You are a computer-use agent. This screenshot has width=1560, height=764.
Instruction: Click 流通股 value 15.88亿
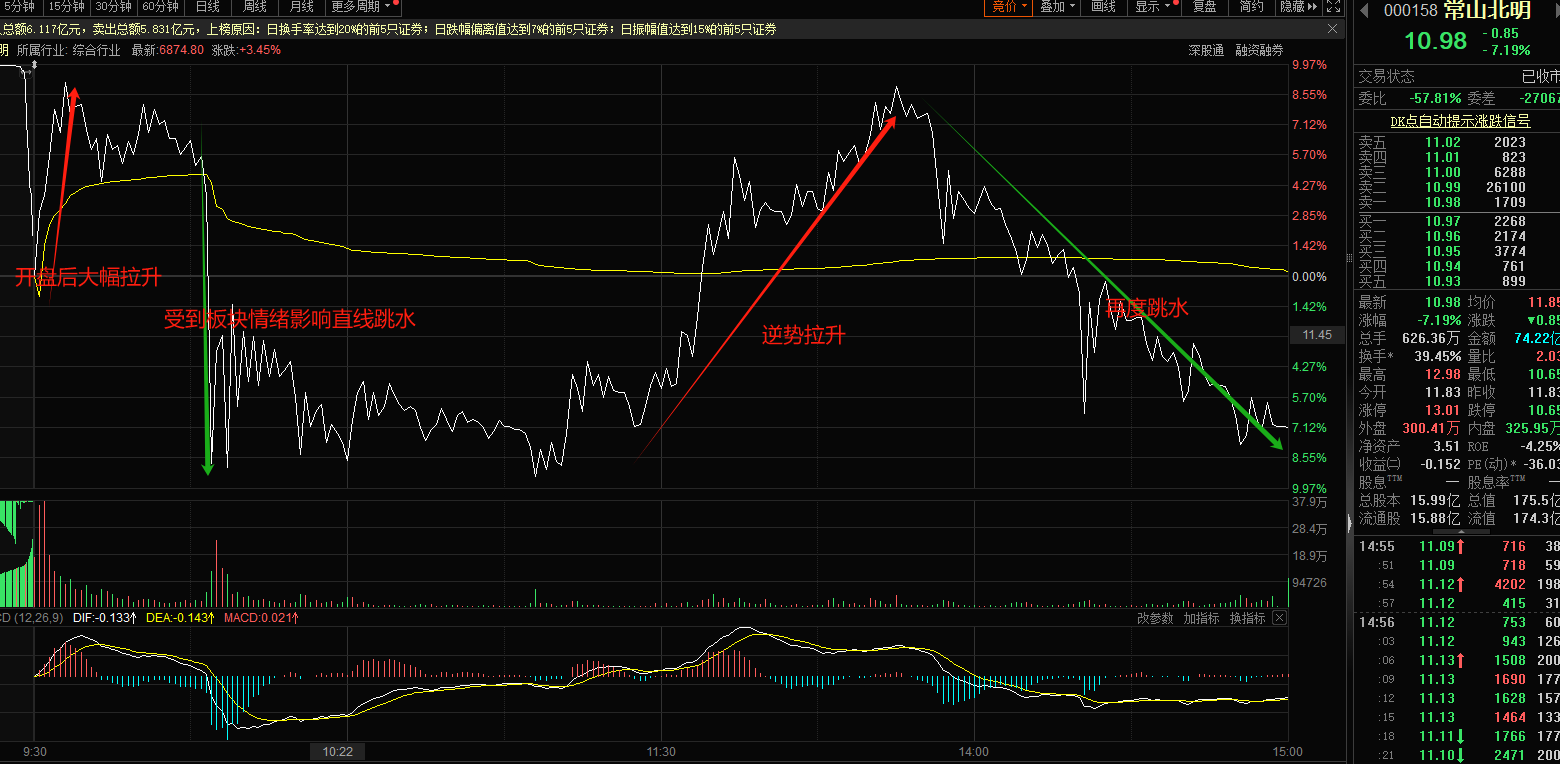coord(1435,518)
